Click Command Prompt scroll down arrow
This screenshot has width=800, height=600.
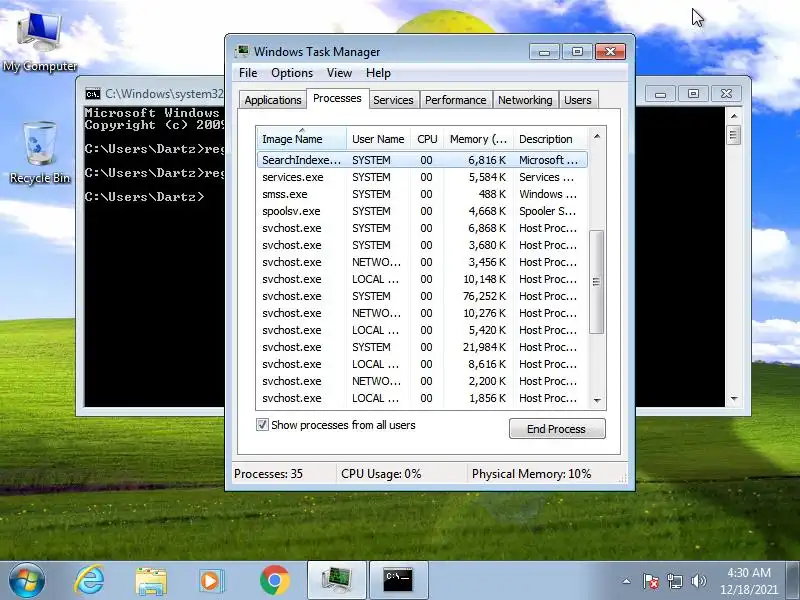734,398
